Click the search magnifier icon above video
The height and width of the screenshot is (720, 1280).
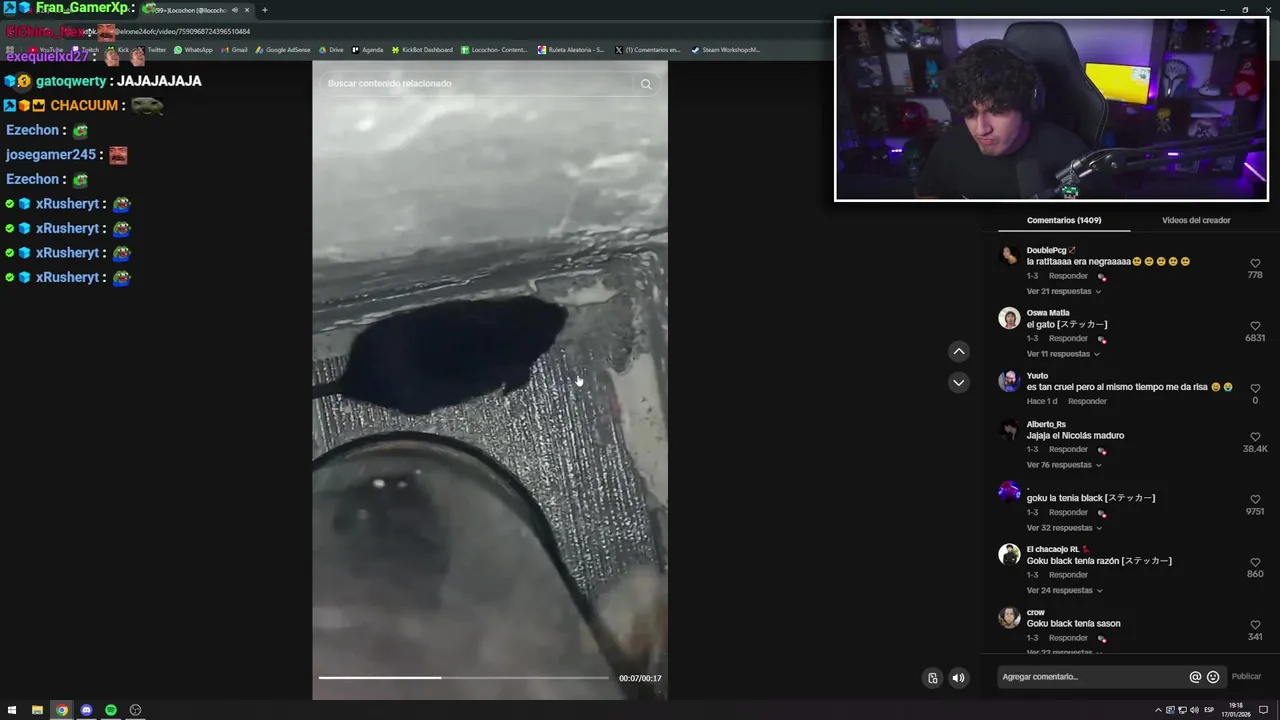point(646,84)
